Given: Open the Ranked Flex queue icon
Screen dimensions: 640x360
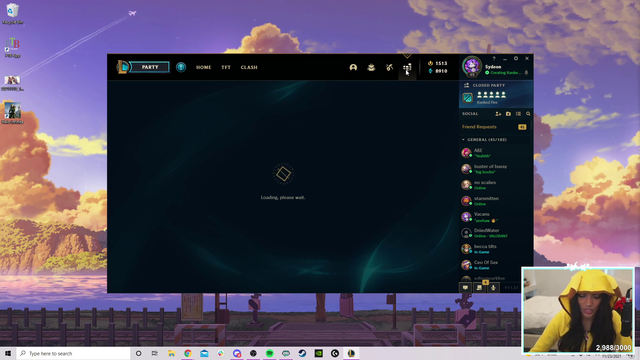Looking at the screenshot, I should (x=467, y=98).
